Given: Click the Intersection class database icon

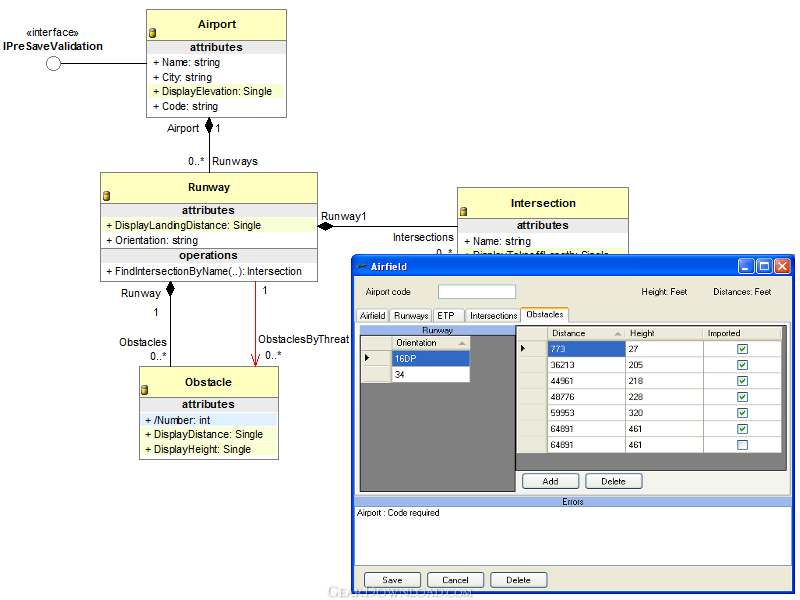Looking at the screenshot, I should [464, 211].
